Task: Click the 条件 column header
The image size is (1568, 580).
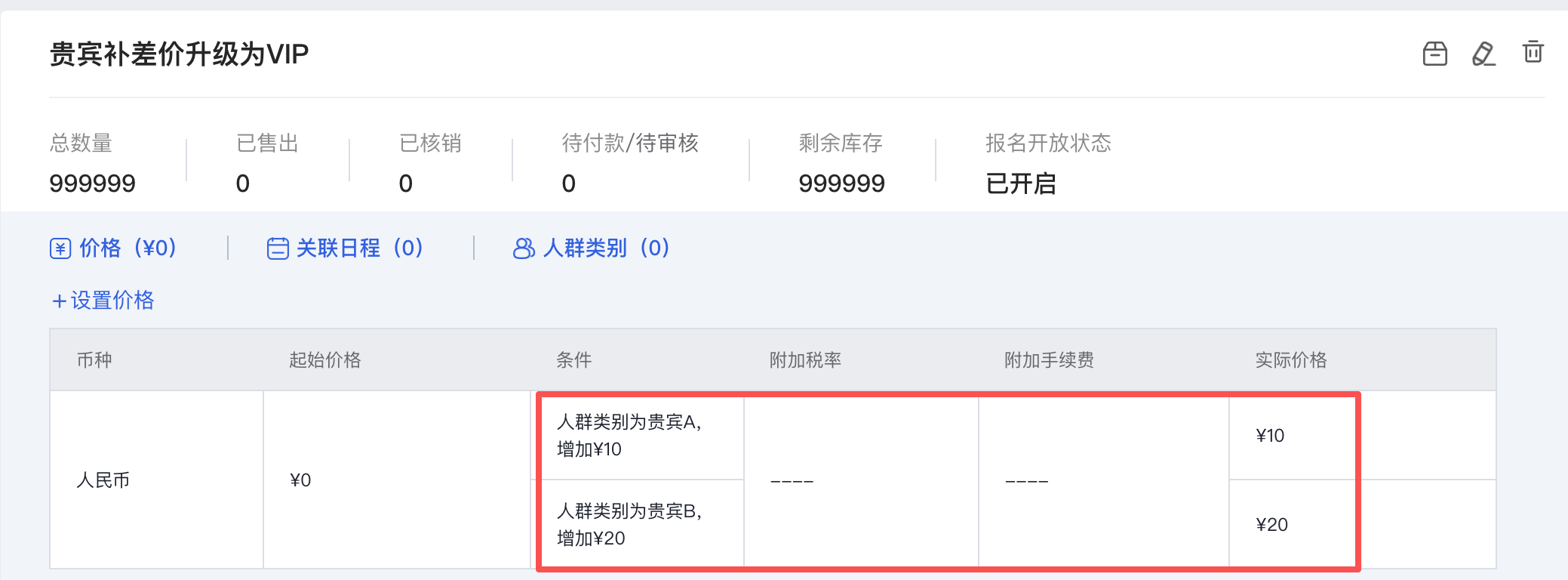Action: click(x=573, y=360)
